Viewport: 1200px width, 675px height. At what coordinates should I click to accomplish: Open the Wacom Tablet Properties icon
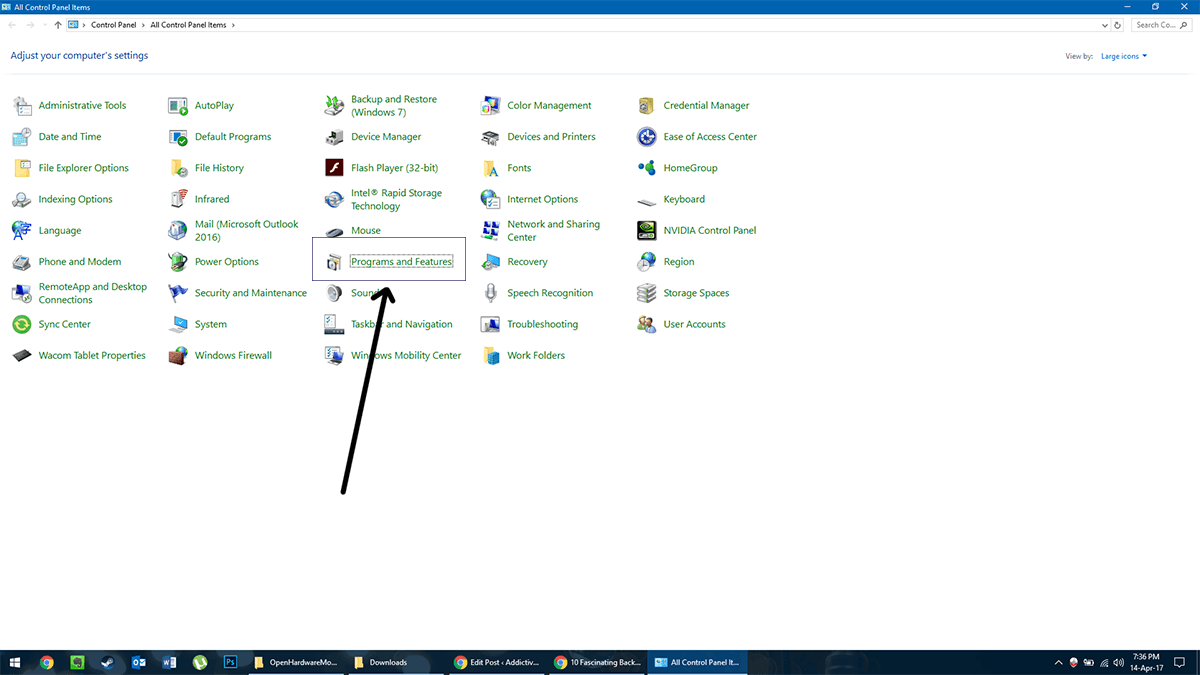point(22,355)
